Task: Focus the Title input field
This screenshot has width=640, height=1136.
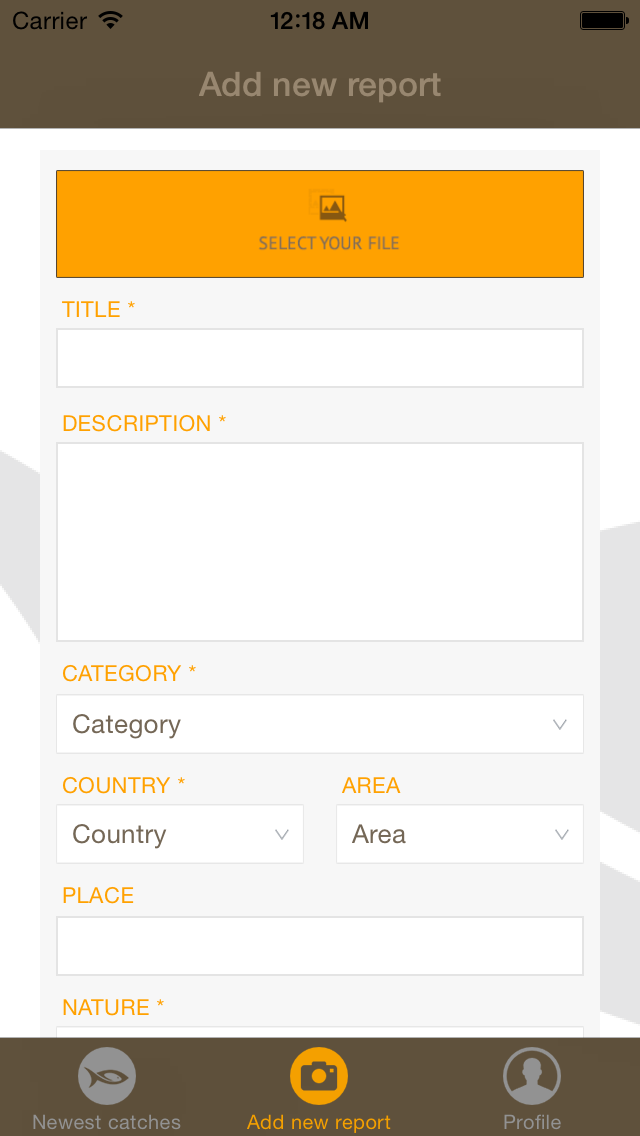Action: [320, 358]
